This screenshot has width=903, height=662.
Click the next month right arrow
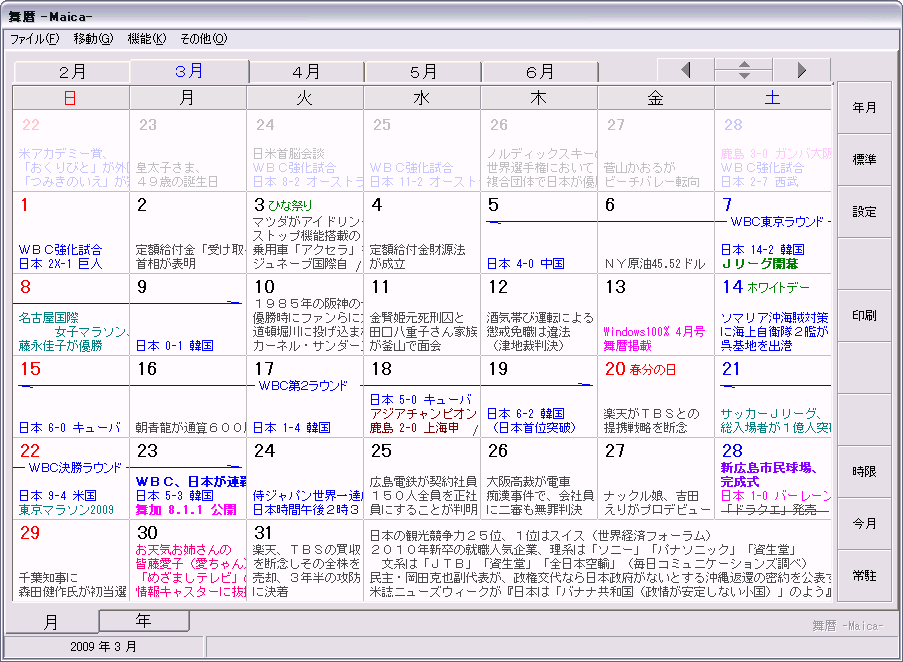point(801,70)
